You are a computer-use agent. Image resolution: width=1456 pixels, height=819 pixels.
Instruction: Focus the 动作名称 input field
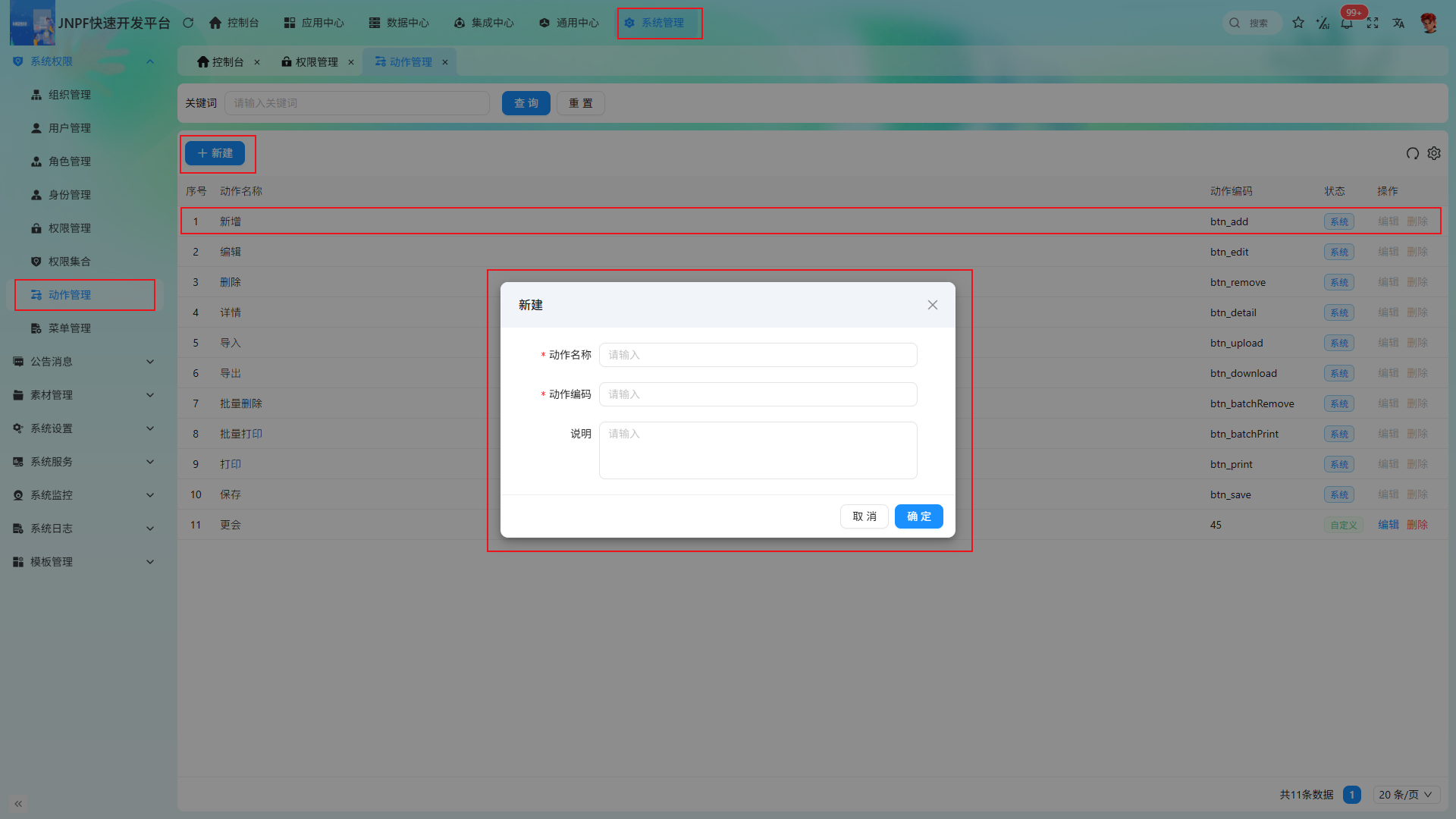point(758,355)
